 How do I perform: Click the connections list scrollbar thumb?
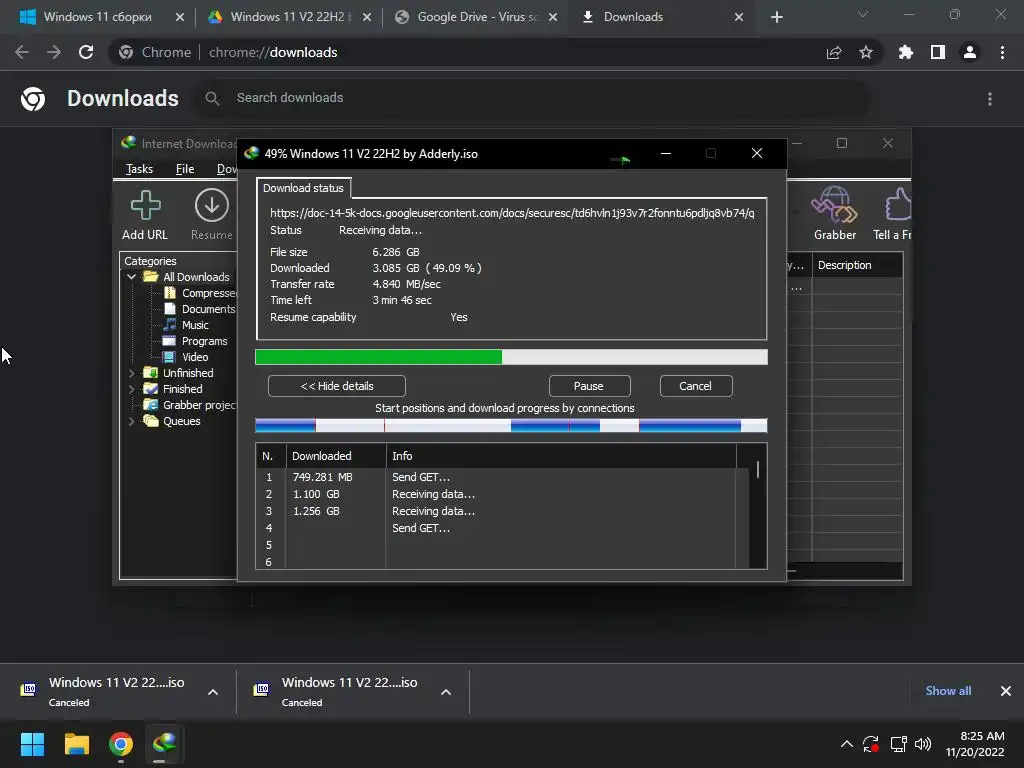758,470
